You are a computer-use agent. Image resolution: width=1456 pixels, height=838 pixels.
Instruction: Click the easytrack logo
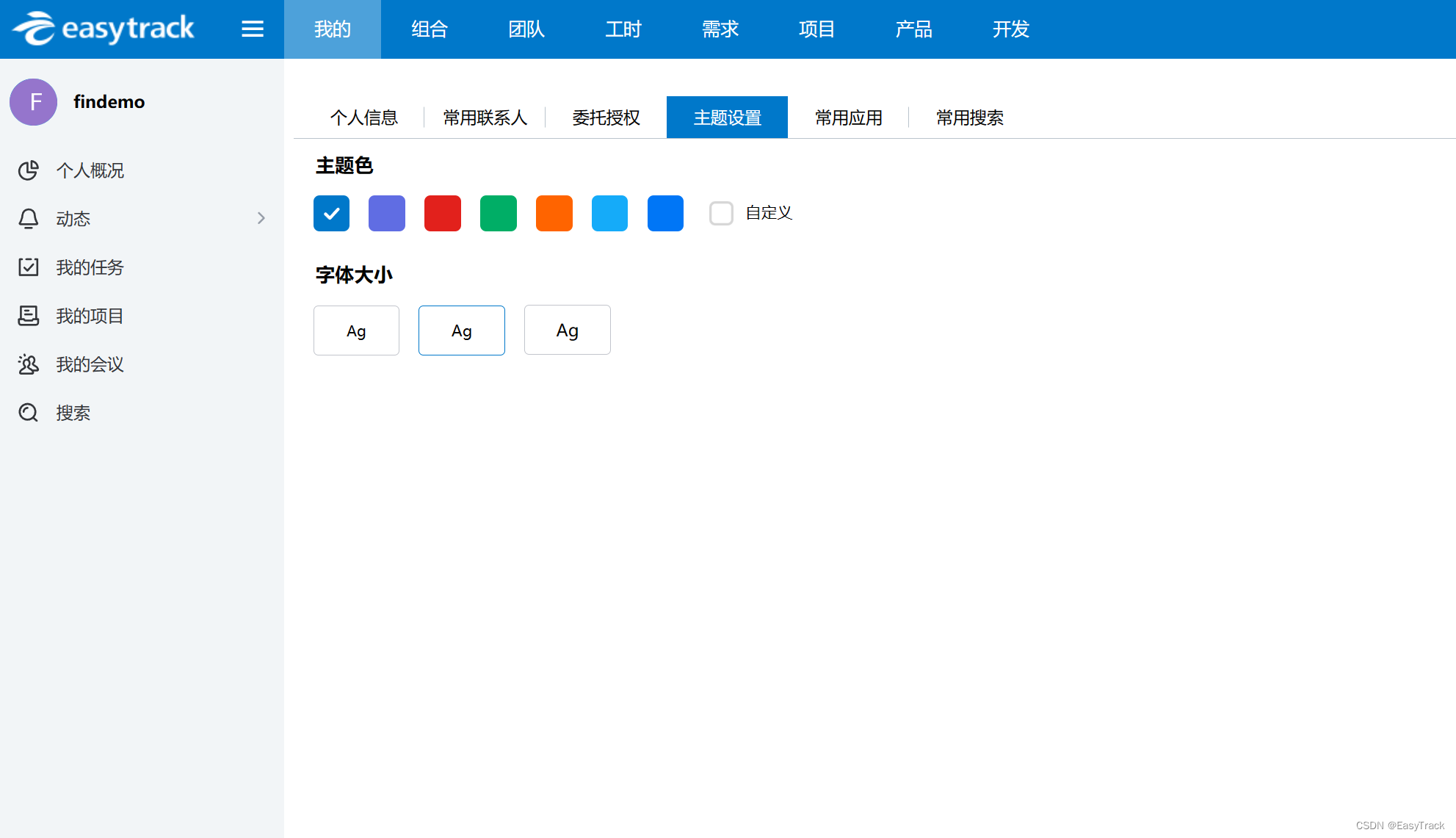[104, 29]
